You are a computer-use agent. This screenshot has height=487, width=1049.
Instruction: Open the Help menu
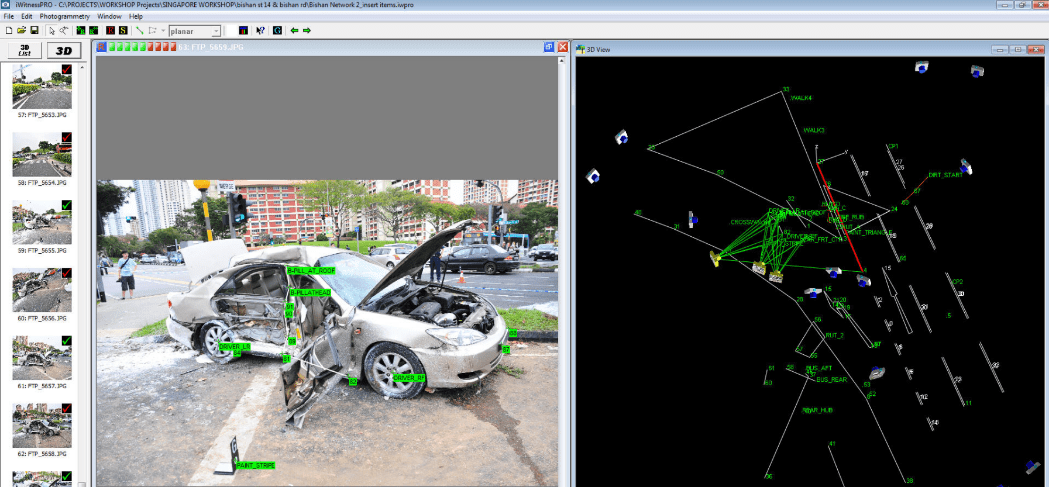(x=136, y=16)
